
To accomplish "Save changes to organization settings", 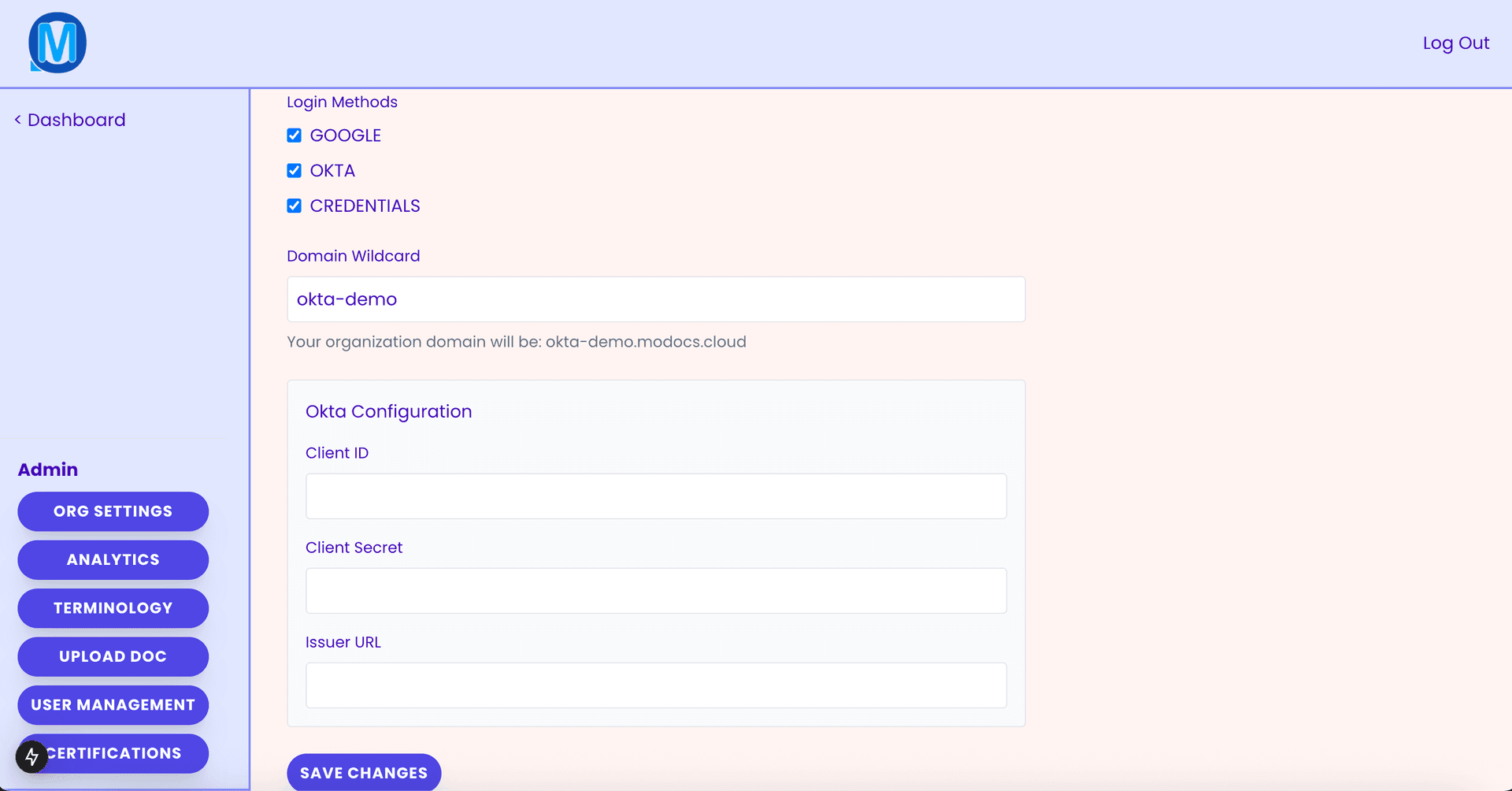I will pos(364,772).
